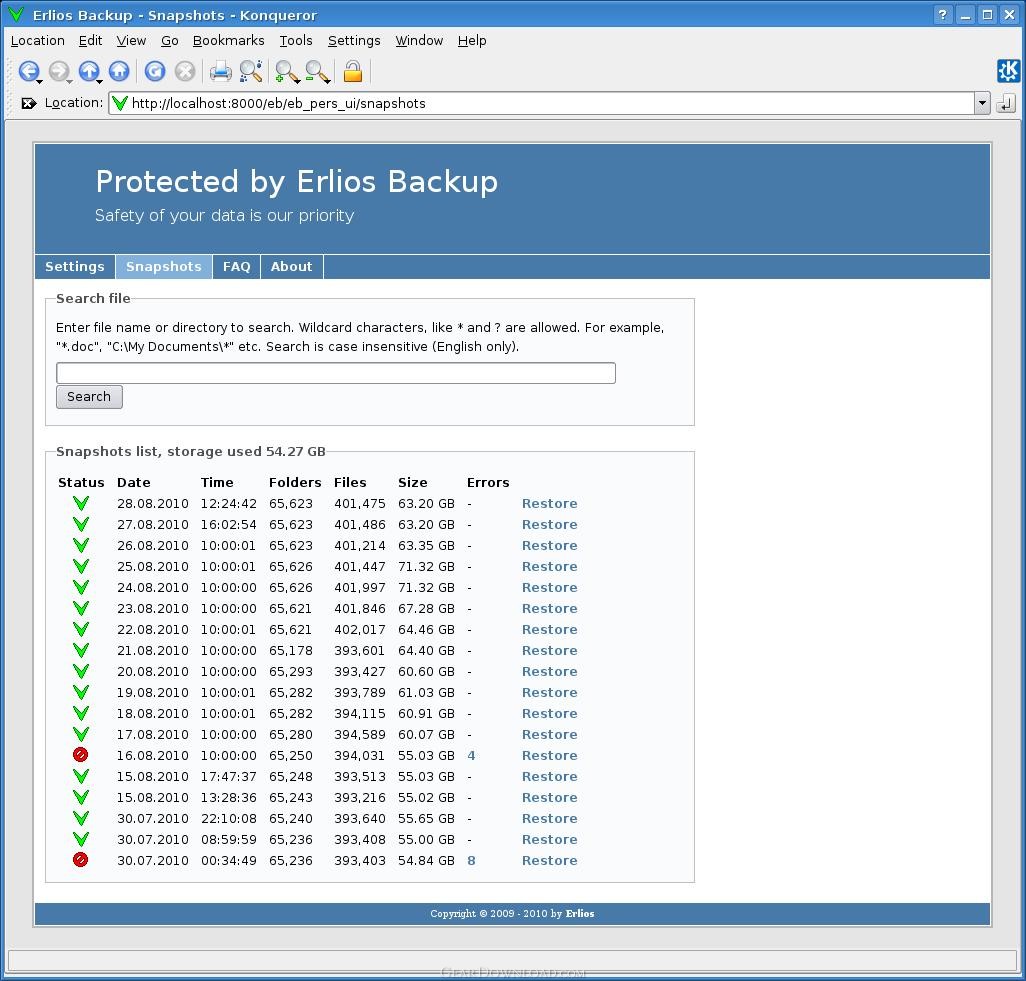Open the Window menu
Viewport: 1026px width, 981px height.
click(419, 41)
